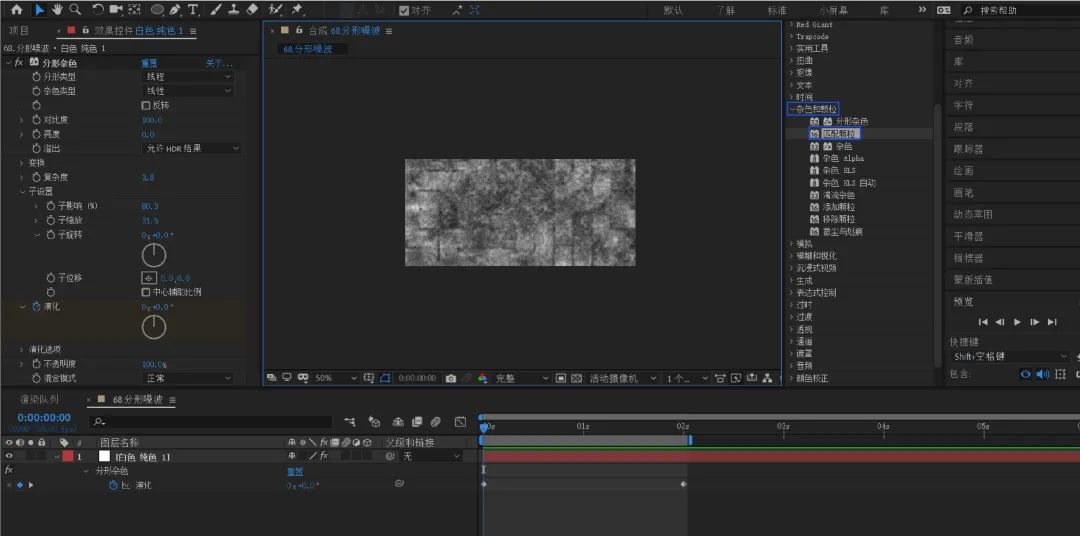
Task: Open the RGB channel display icon
Action: 482,378
